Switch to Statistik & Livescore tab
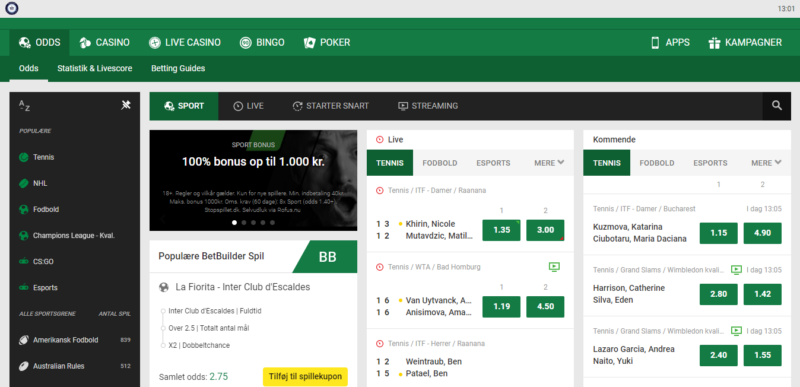 (95, 68)
